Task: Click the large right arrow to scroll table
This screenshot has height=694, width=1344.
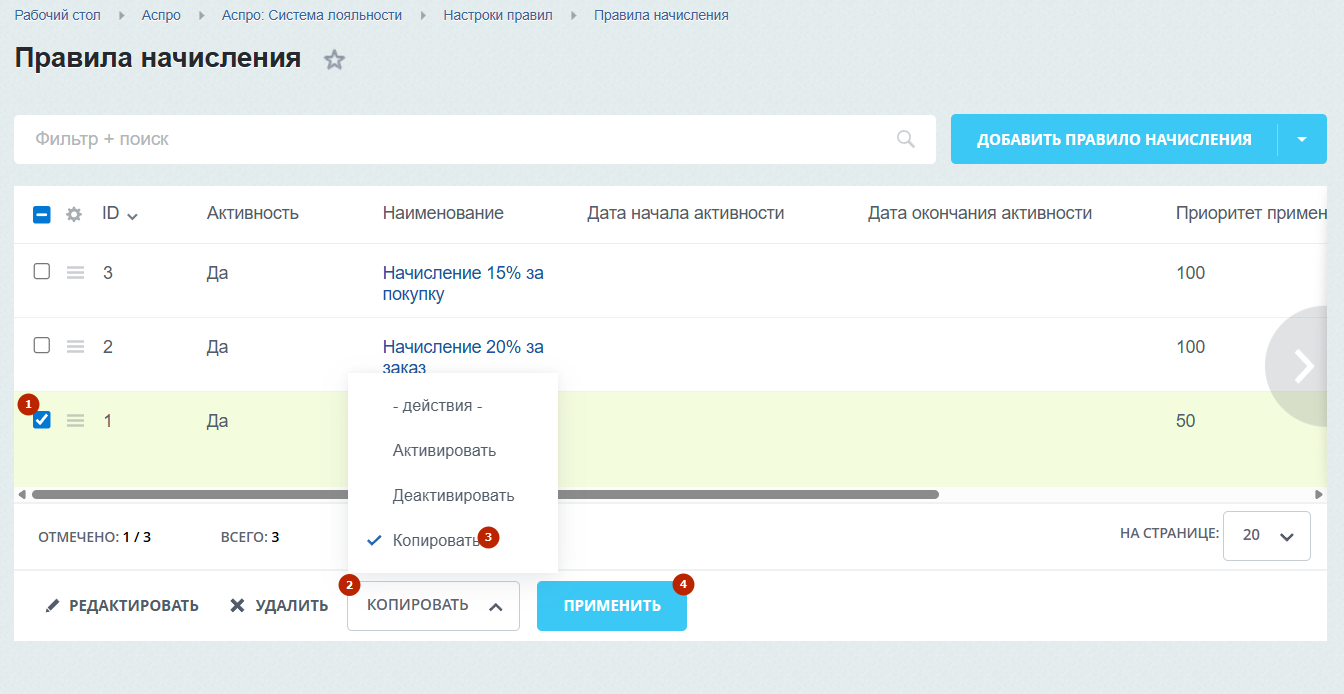Action: (1303, 366)
